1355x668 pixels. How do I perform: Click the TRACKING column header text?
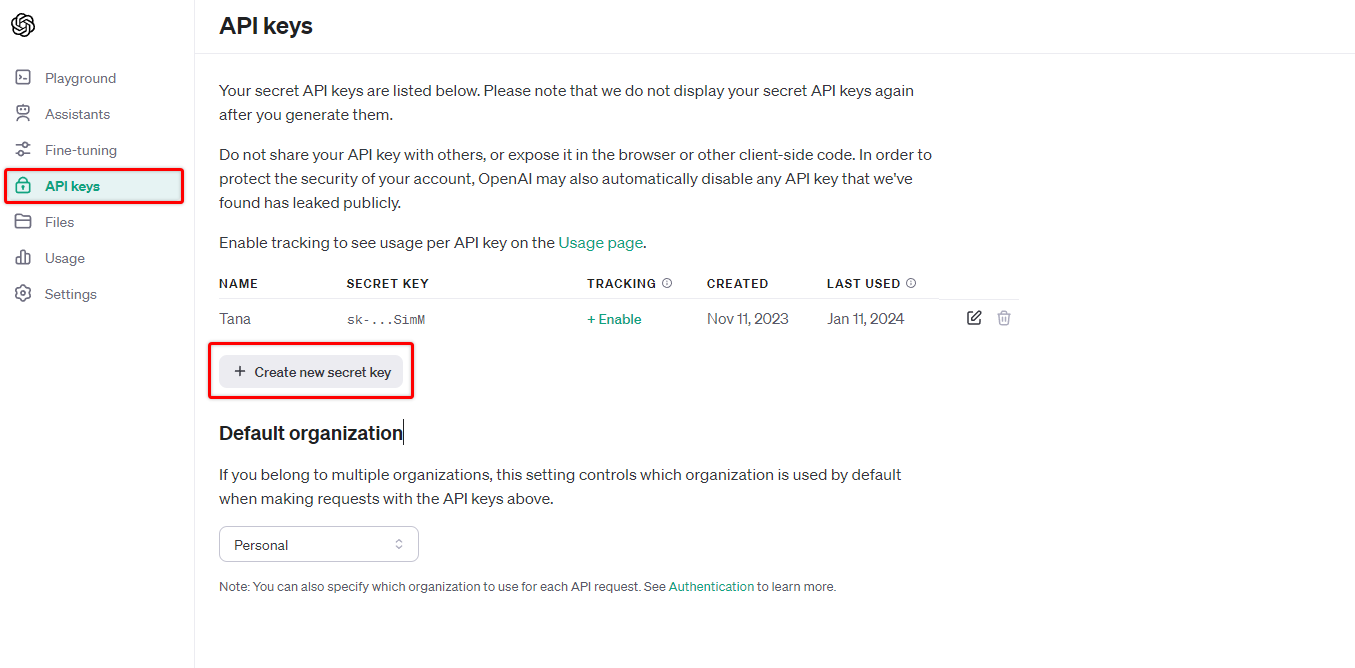(621, 284)
